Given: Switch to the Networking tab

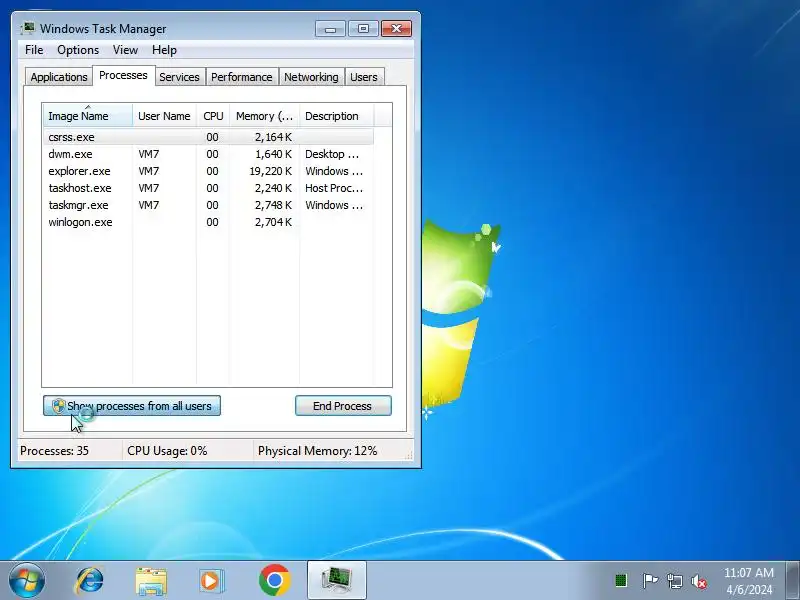Looking at the screenshot, I should [311, 77].
